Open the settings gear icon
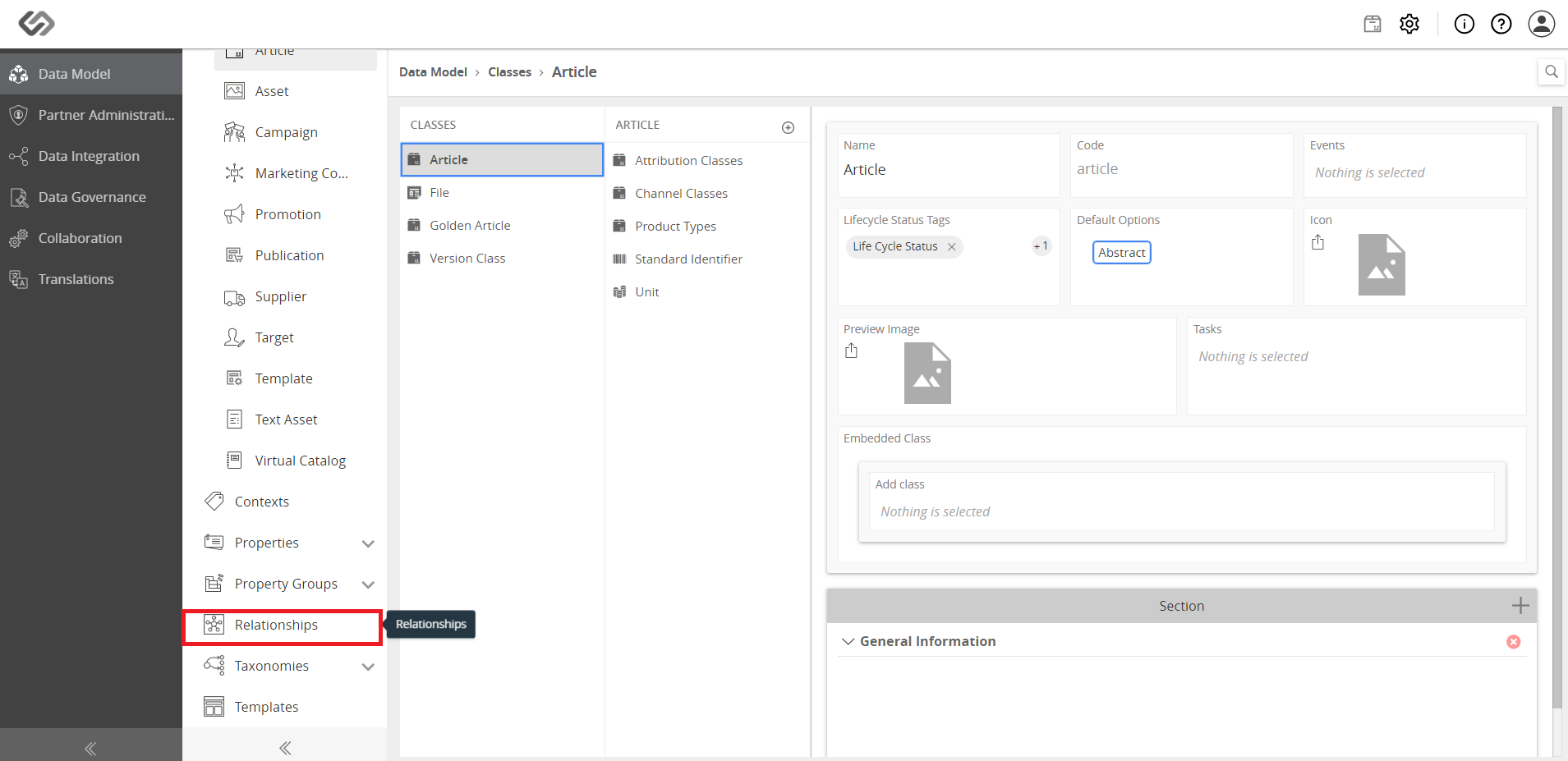1568x761 pixels. coord(1409,24)
